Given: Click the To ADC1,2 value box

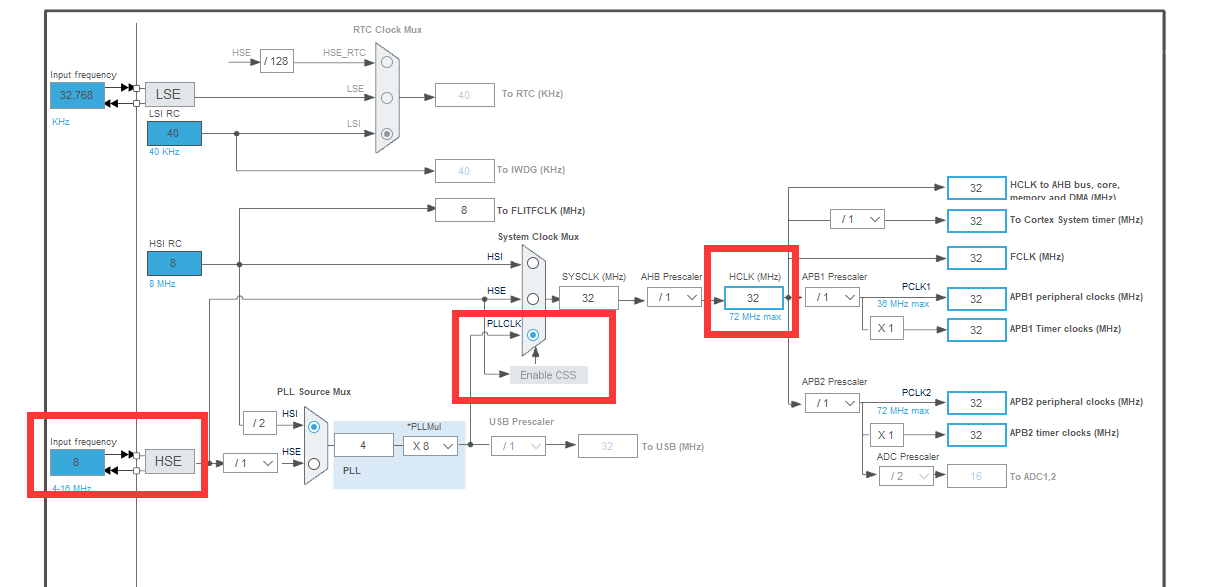Looking at the screenshot, I should tap(977, 477).
